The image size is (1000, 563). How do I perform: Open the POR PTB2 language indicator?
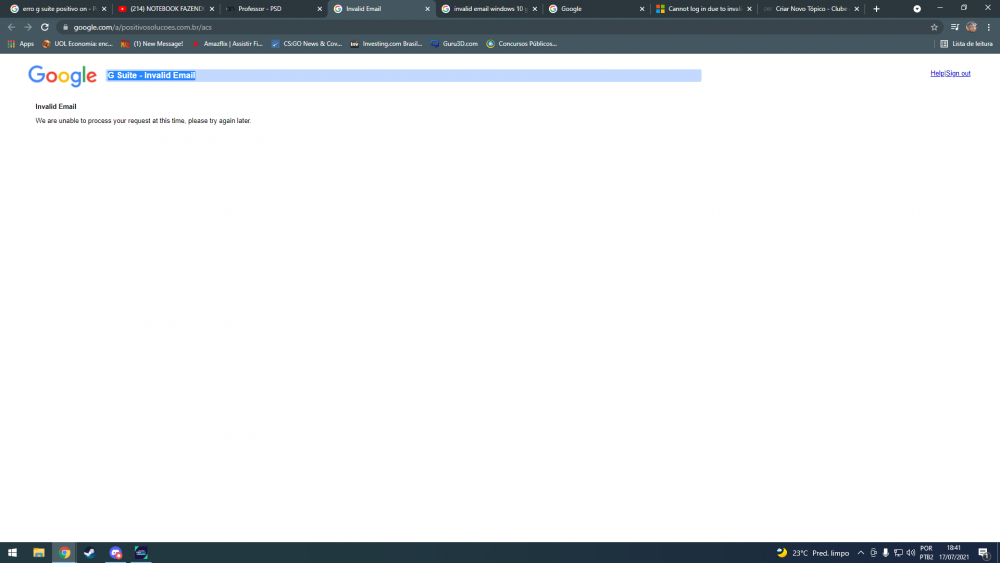coord(927,553)
